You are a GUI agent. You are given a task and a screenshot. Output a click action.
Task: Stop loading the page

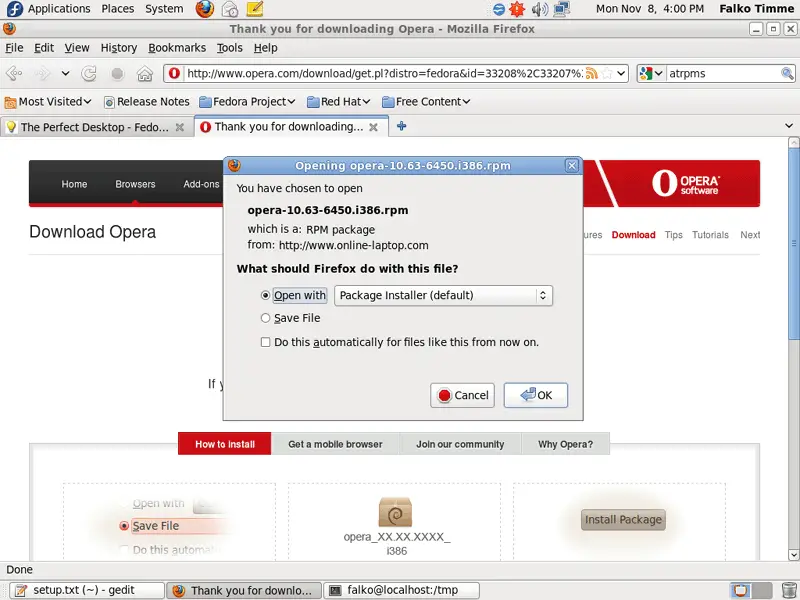[x=117, y=73]
